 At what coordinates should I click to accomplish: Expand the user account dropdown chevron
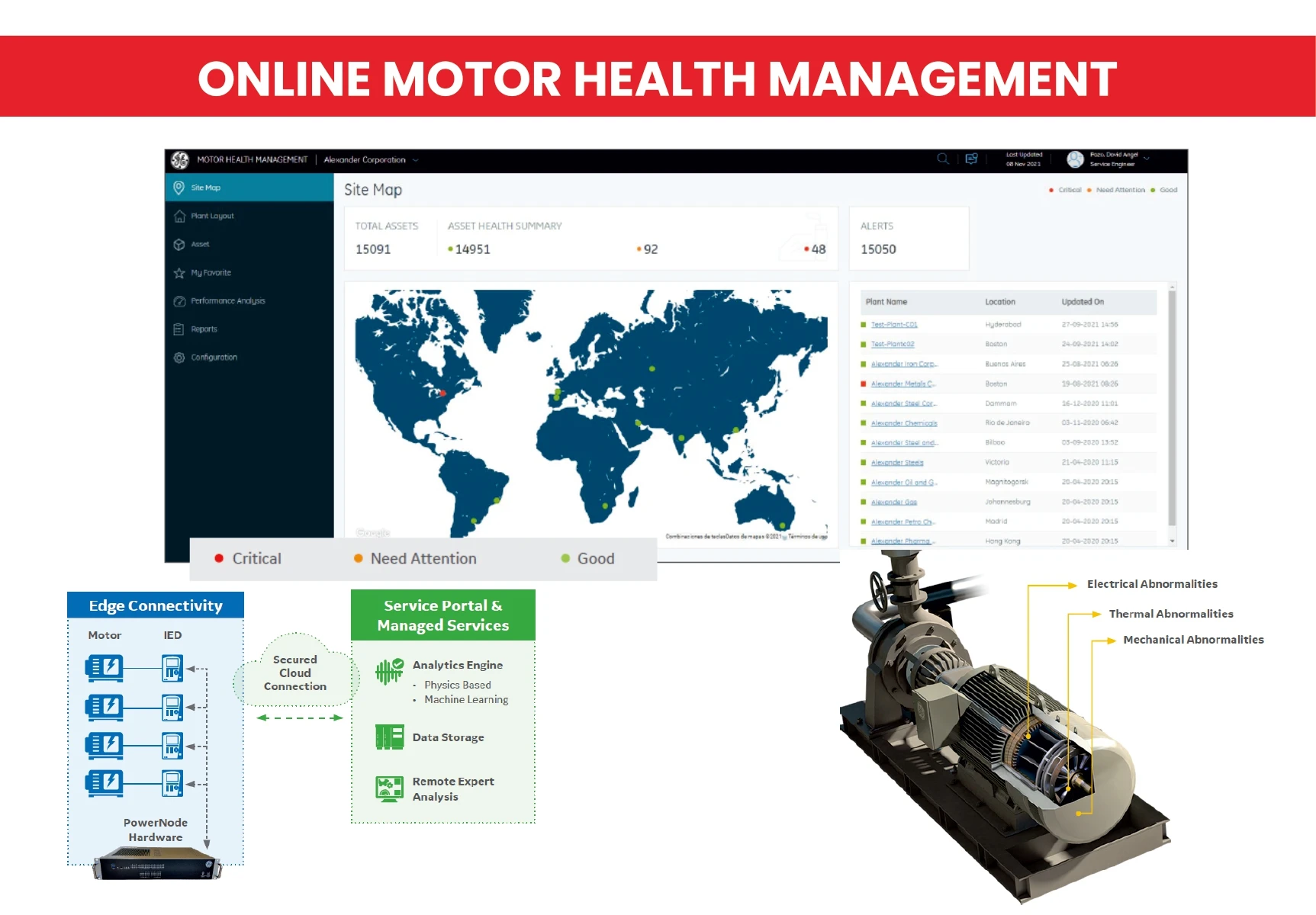click(x=1147, y=159)
